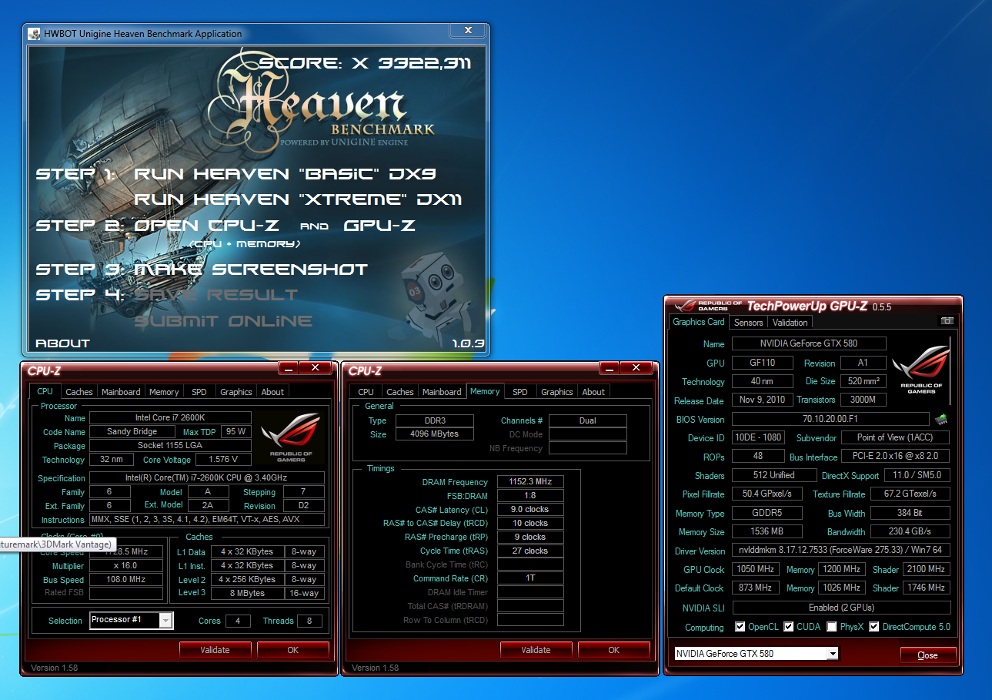Viewport: 992px width, 700px height.
Task: Click Validate in the left CPU-Z window
Action: [x=215, y=650]
